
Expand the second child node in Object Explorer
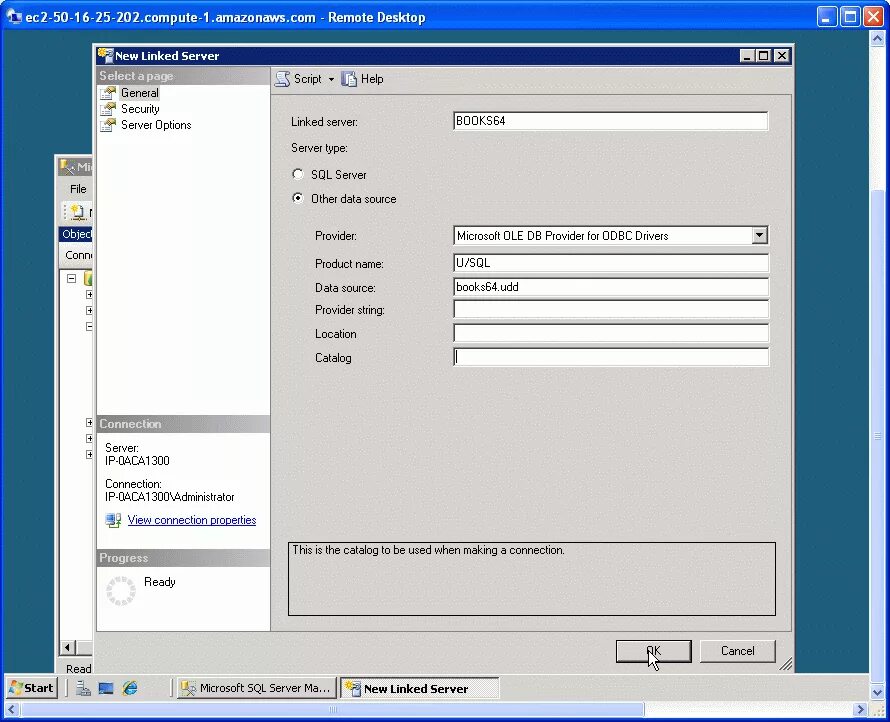pos(89,310)
